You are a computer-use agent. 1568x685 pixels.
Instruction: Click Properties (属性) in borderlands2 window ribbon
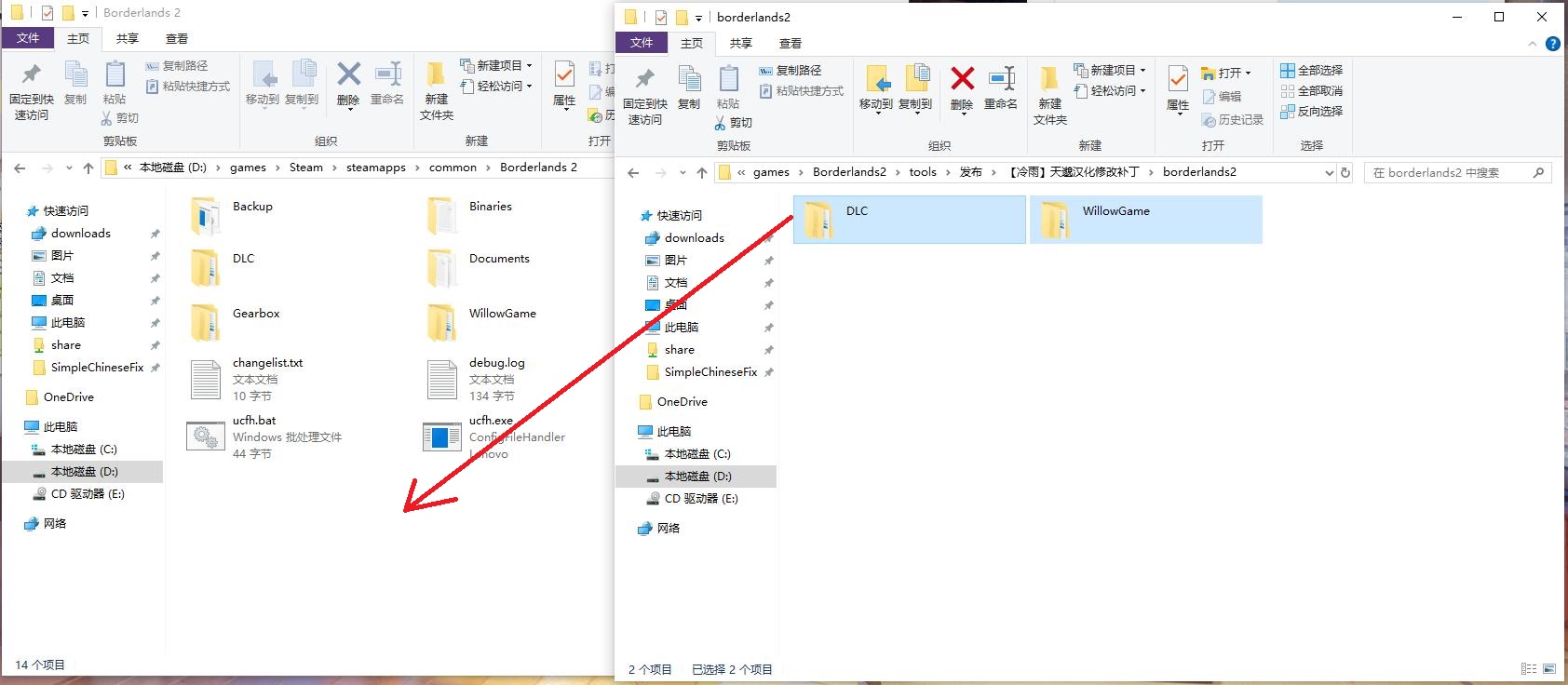1178,88
